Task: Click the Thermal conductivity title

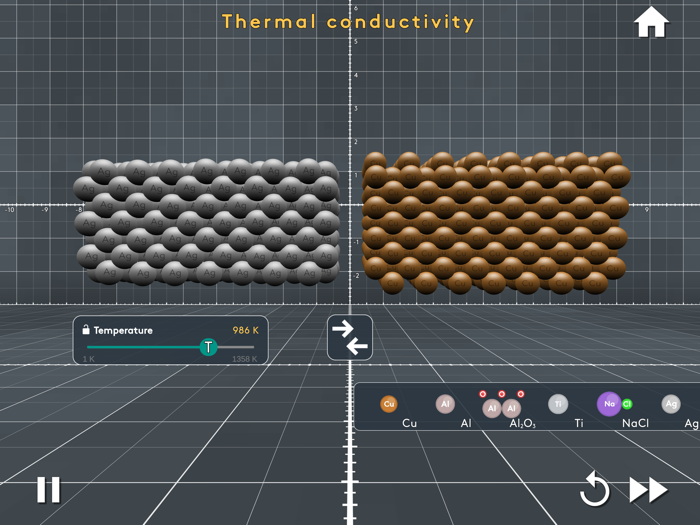Action: (x=348, y=22)
